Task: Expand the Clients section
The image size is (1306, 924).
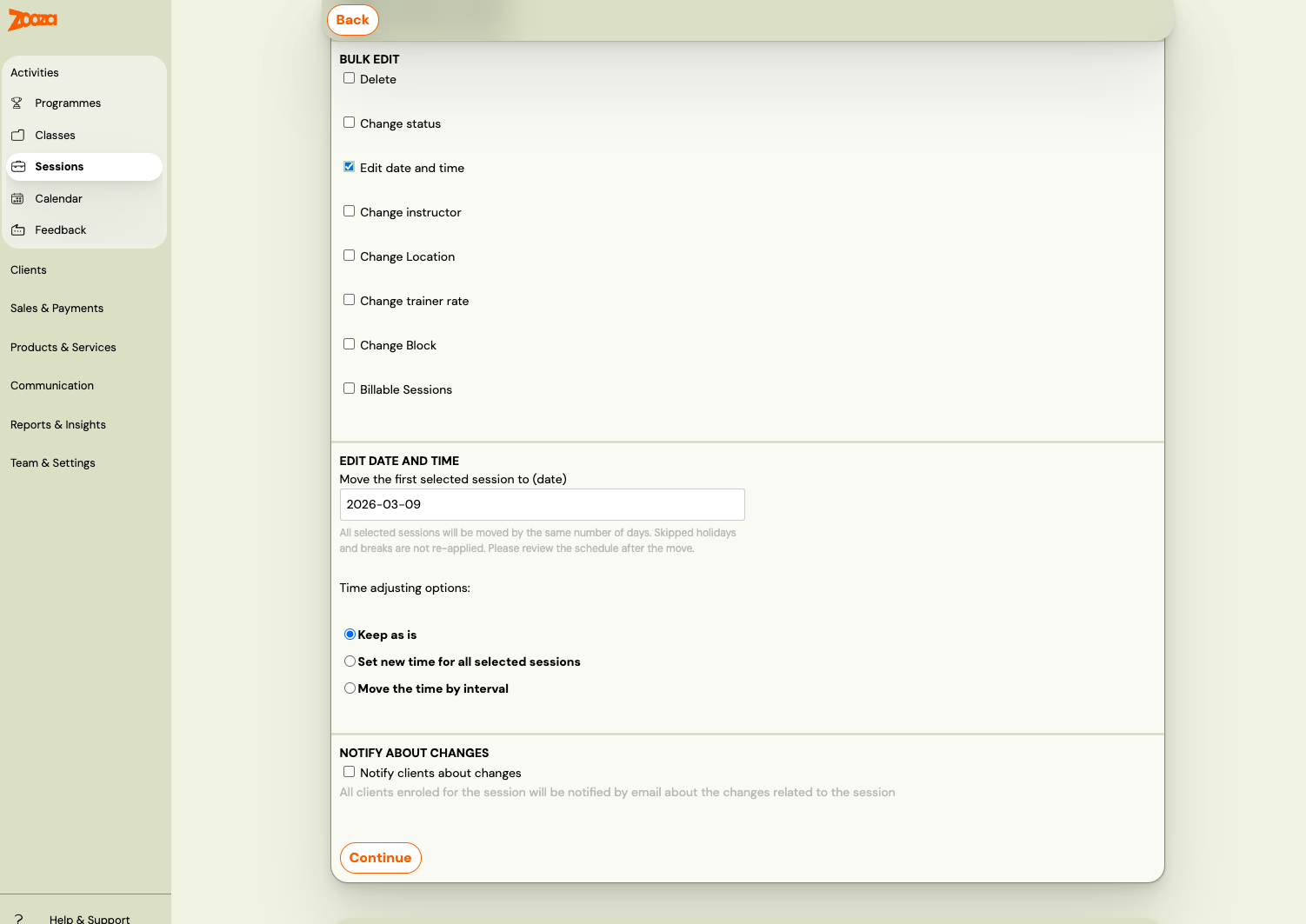Action: click(x=29, y=270)
